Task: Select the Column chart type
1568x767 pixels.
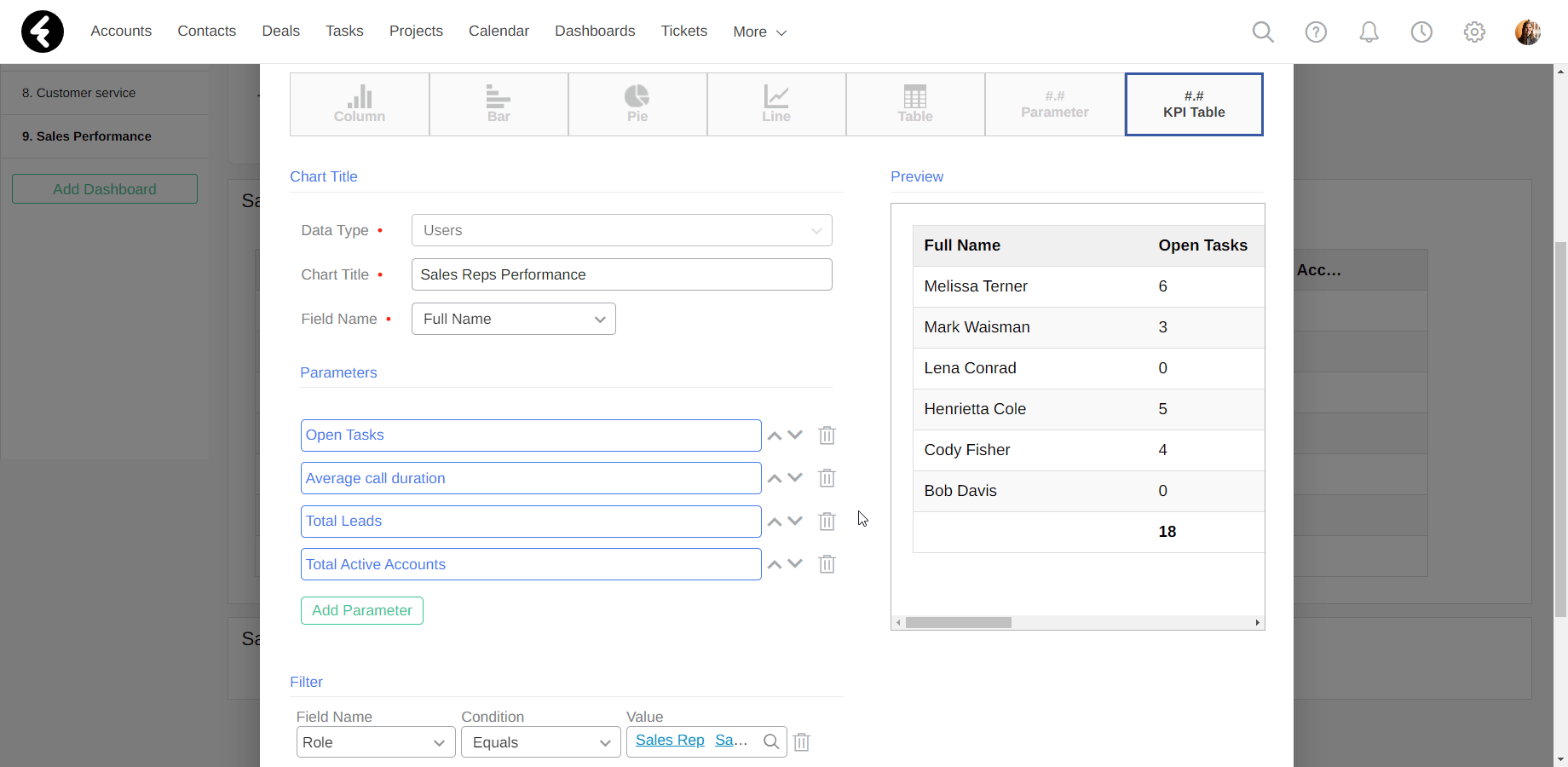Action: 360,104
